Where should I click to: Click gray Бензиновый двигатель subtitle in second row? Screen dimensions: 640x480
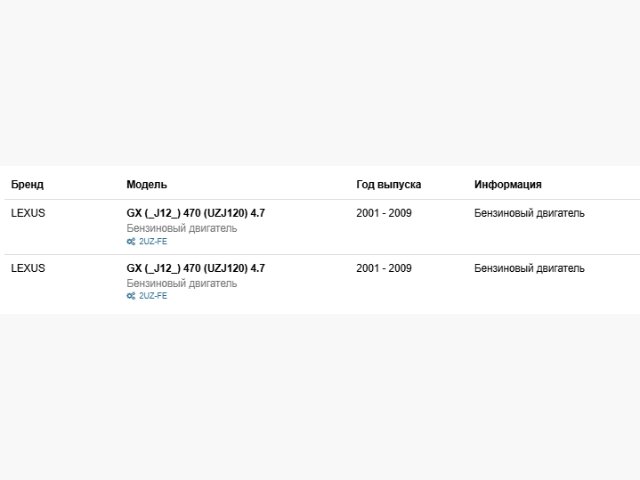182,283
